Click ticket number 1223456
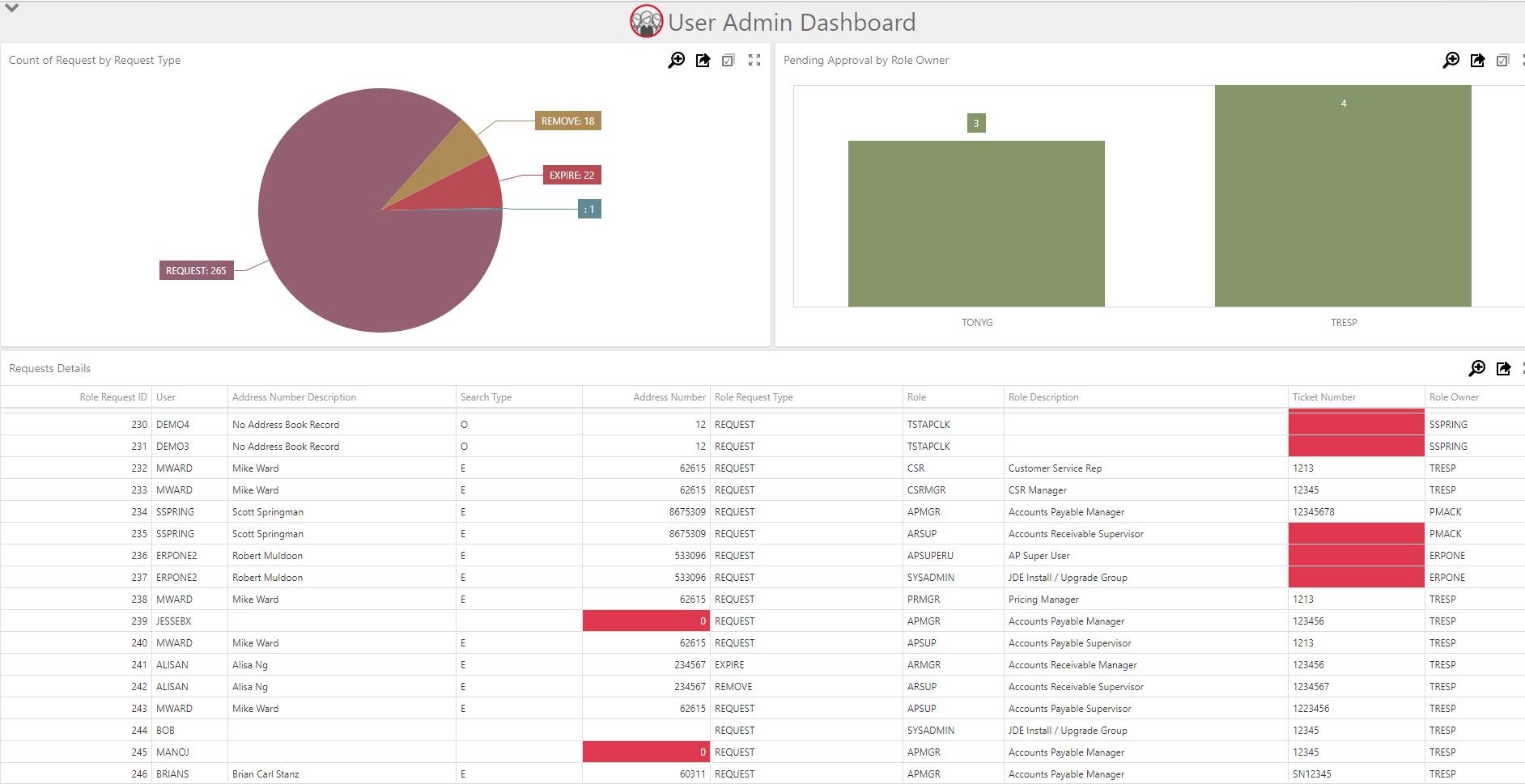 click(x=1310, y=708)
